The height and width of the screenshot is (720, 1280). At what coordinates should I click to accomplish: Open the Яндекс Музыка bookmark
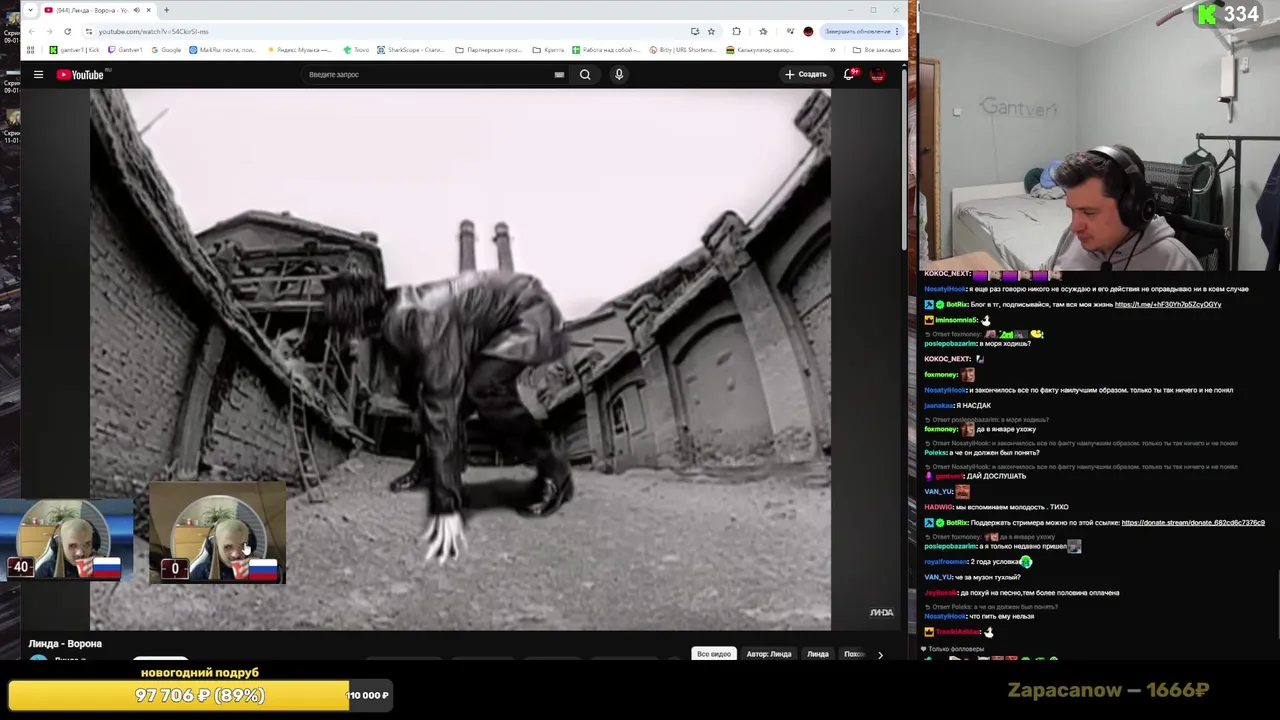[x=300, y=50]
